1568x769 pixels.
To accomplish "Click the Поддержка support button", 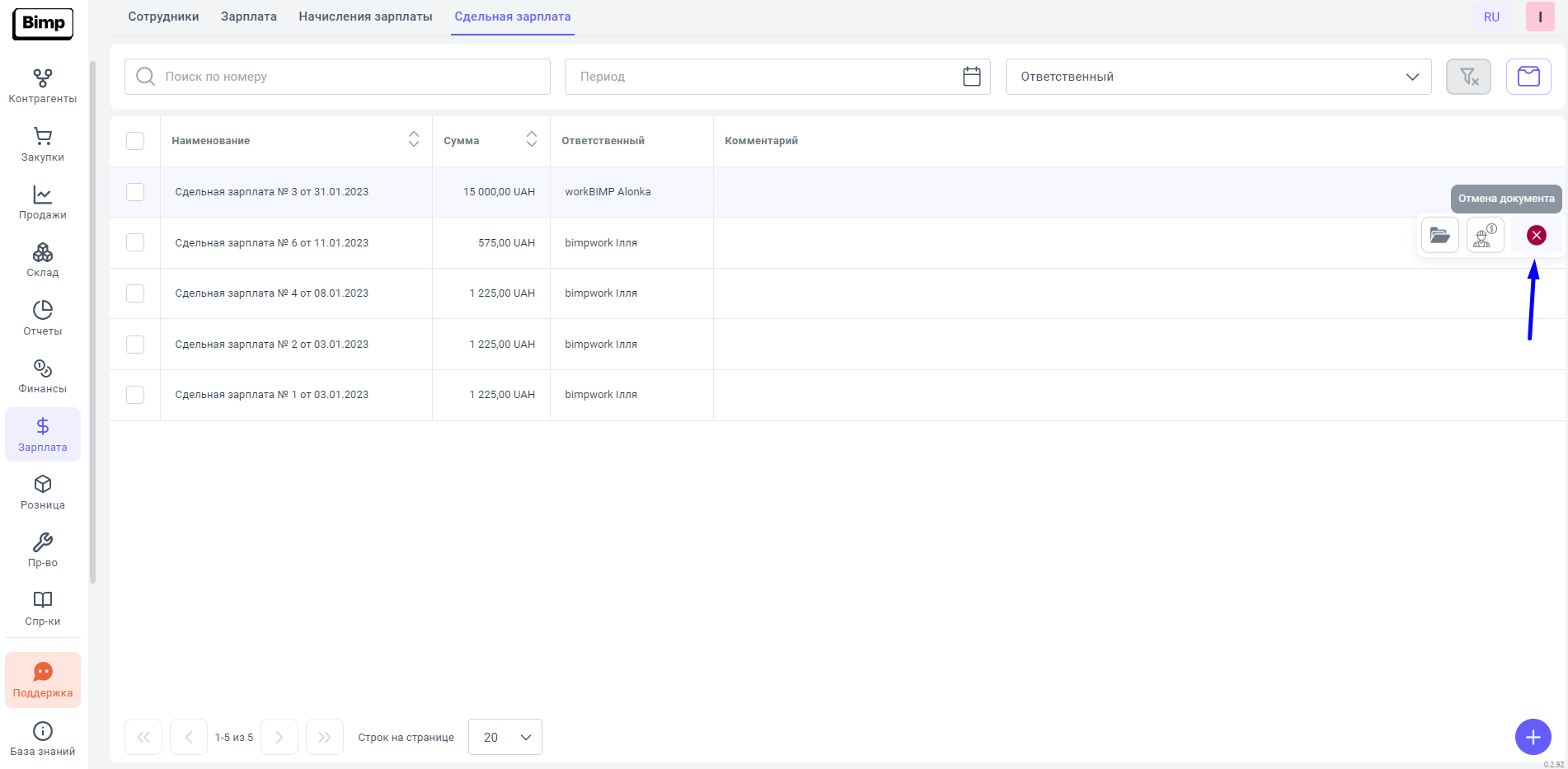I will pyautogui.click(x=43, y=680).
